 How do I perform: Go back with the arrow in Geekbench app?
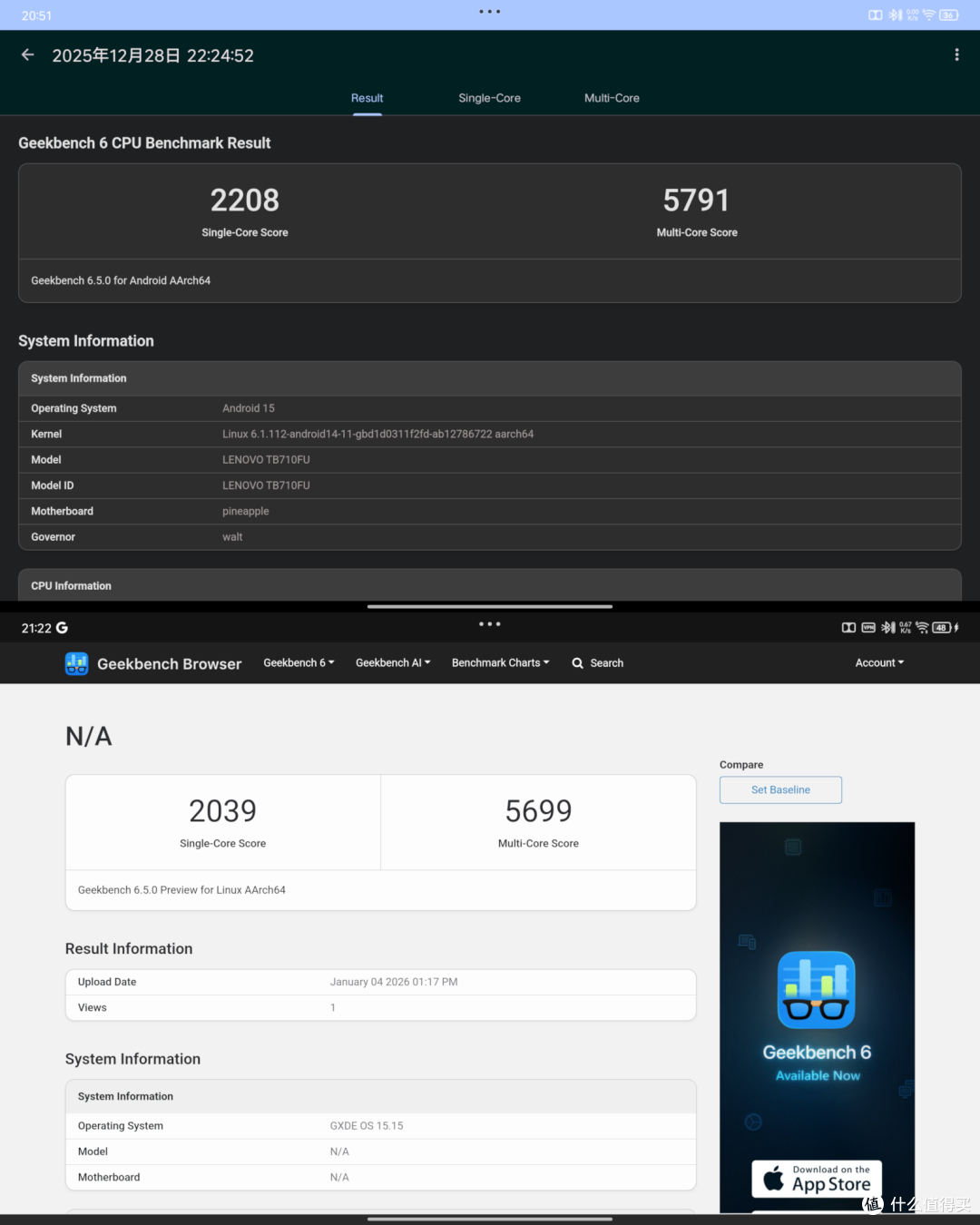28,55
